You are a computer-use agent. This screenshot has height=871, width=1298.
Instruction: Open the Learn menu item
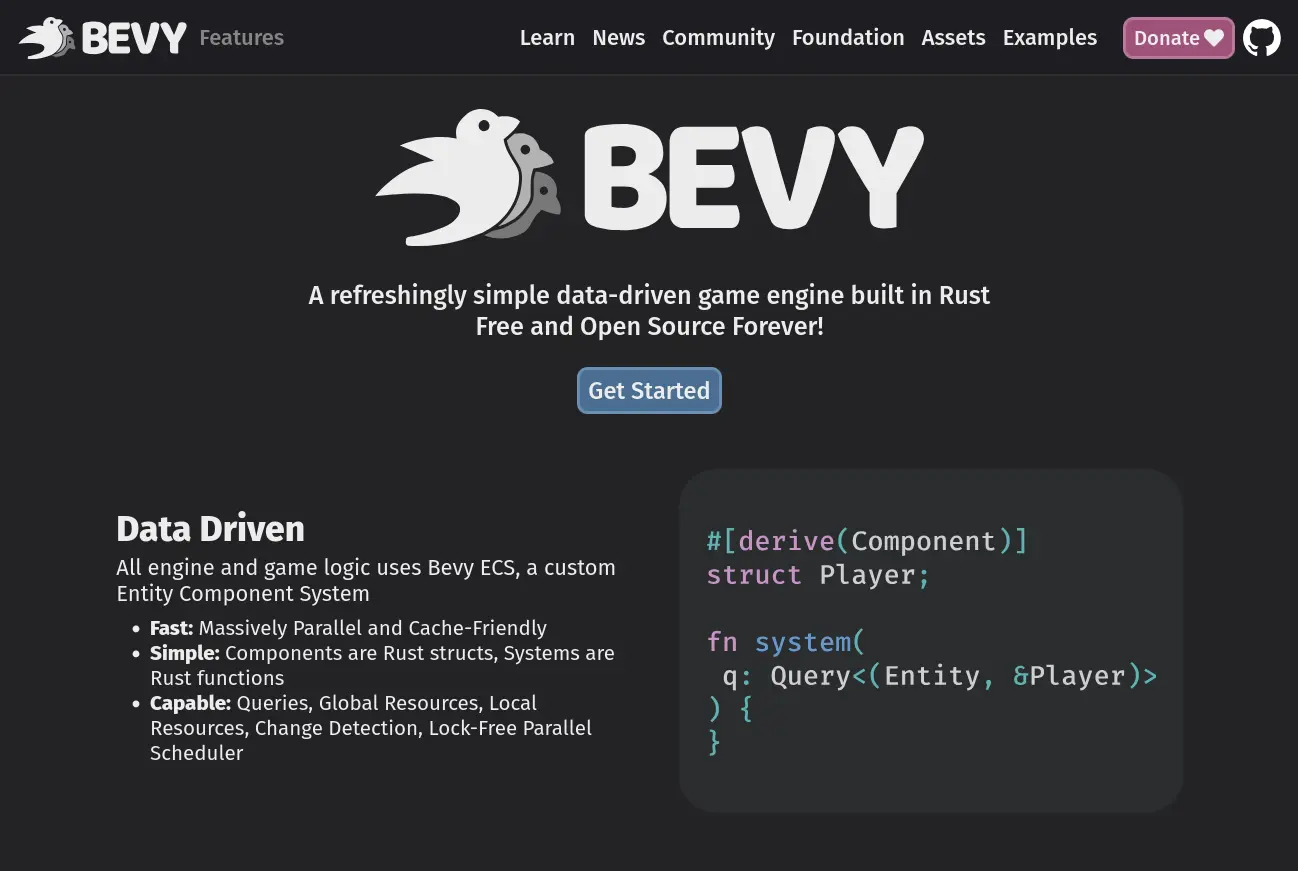point(547,38)
